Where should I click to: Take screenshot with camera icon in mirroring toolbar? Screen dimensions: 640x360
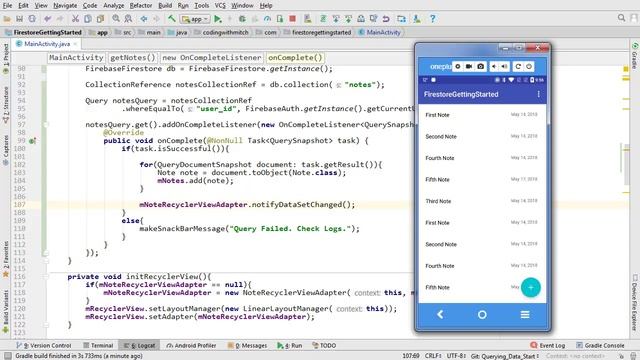480,67
